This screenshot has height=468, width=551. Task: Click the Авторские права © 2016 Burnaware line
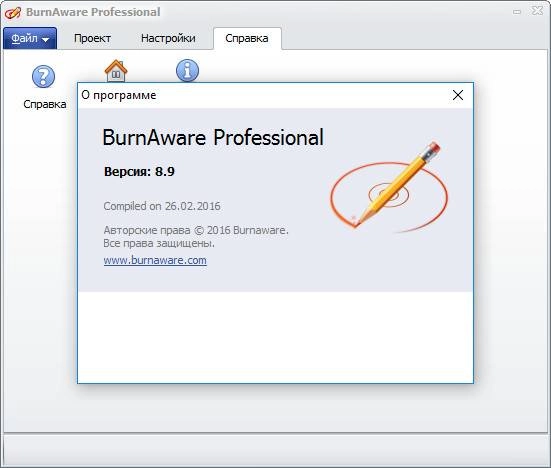pyautogui.click(x=196, y=230)
